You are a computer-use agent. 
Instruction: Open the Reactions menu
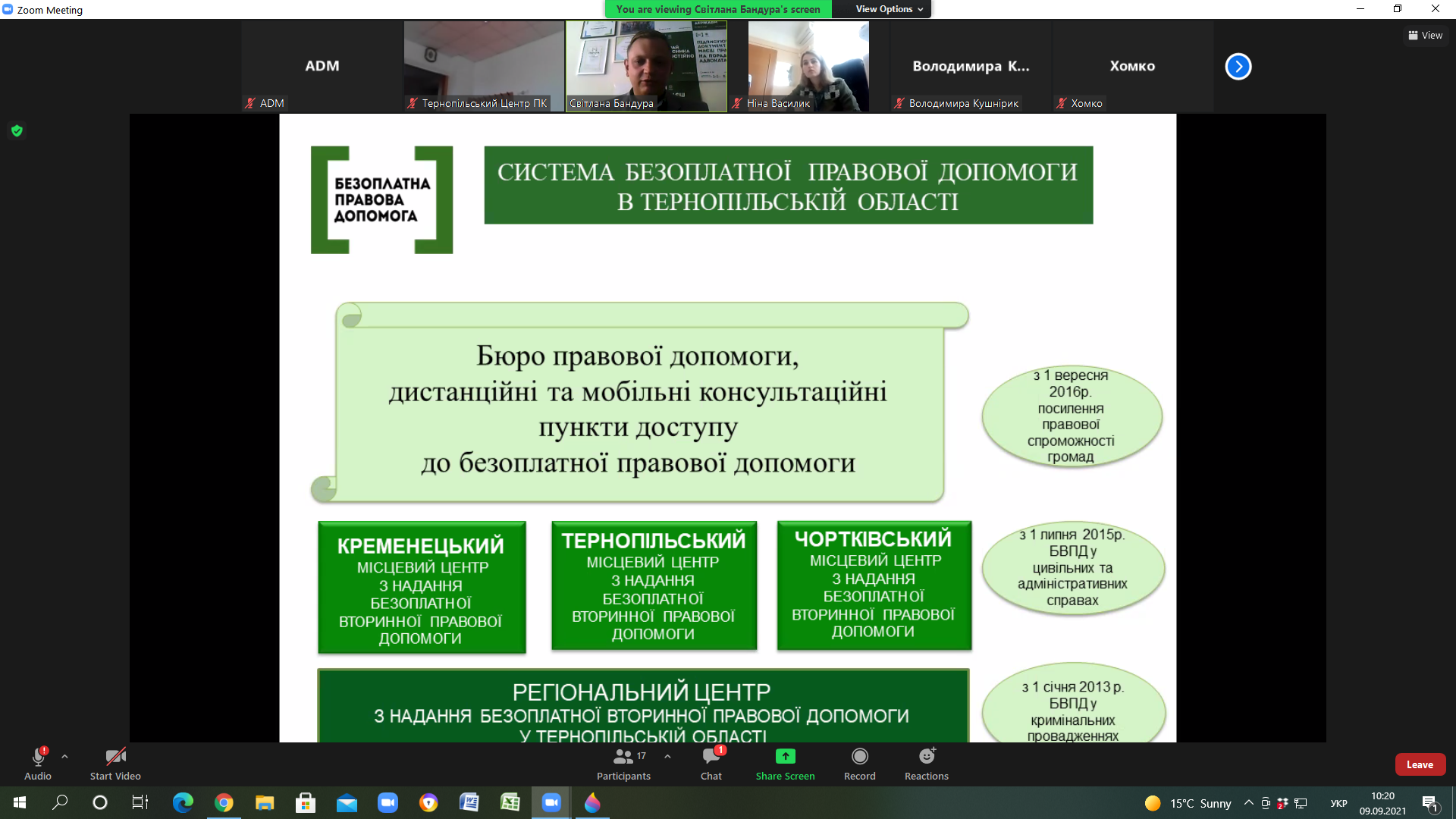(927, 764)
